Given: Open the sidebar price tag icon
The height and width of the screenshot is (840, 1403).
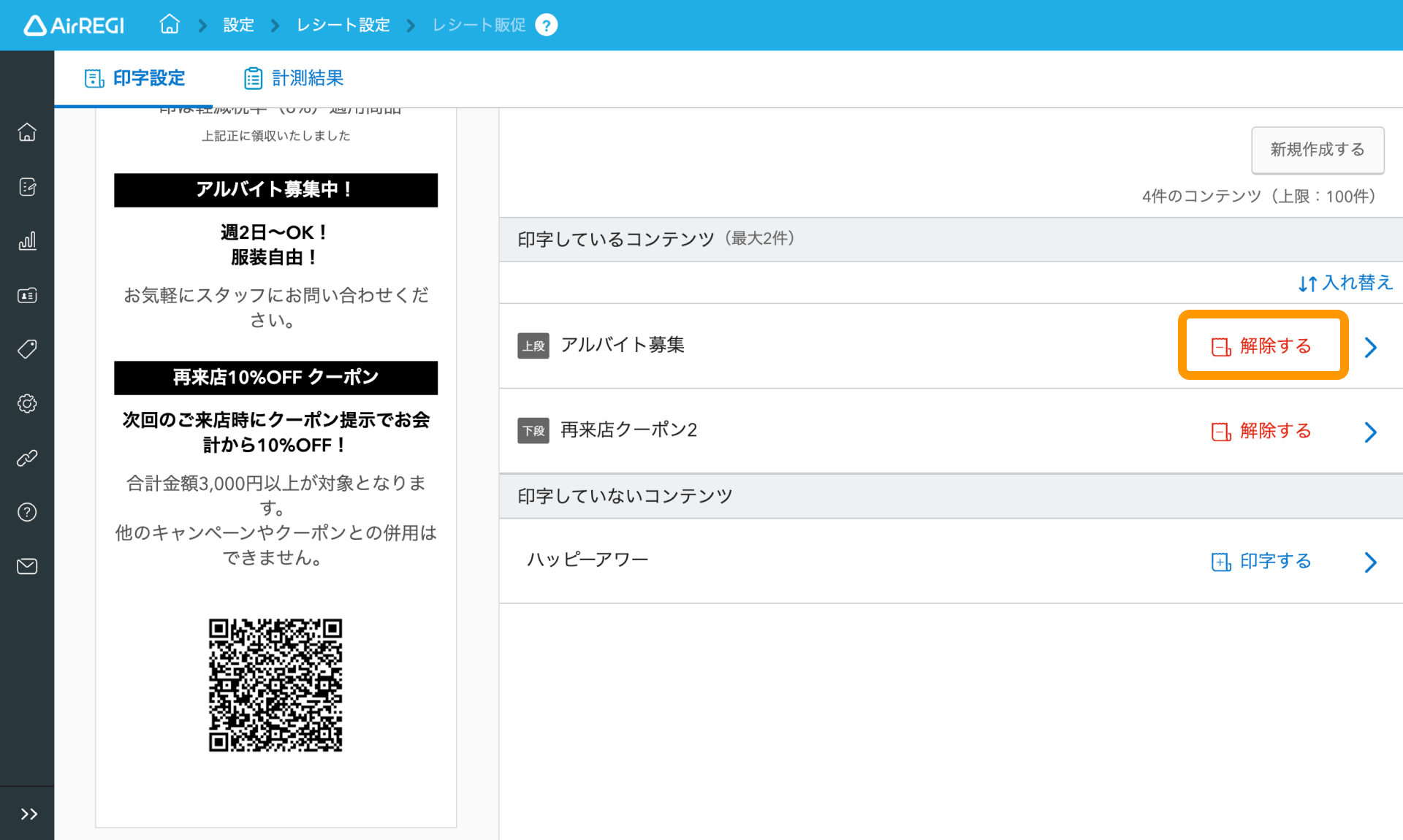Looking at the screenshot, I should 27,349.
